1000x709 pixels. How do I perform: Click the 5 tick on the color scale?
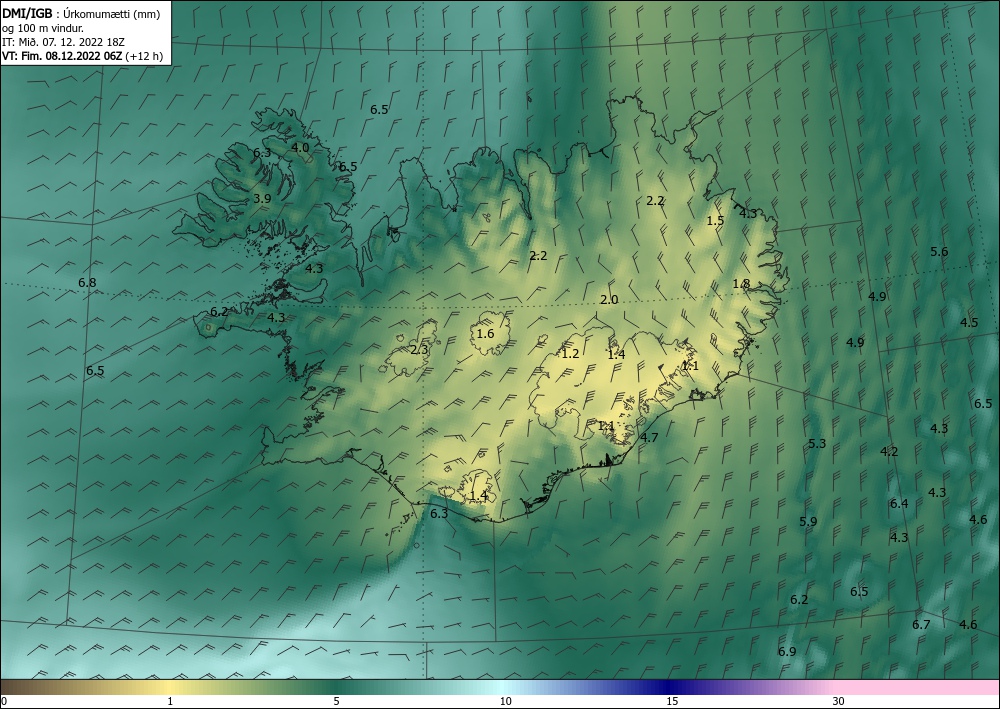[x=336, y=701]
